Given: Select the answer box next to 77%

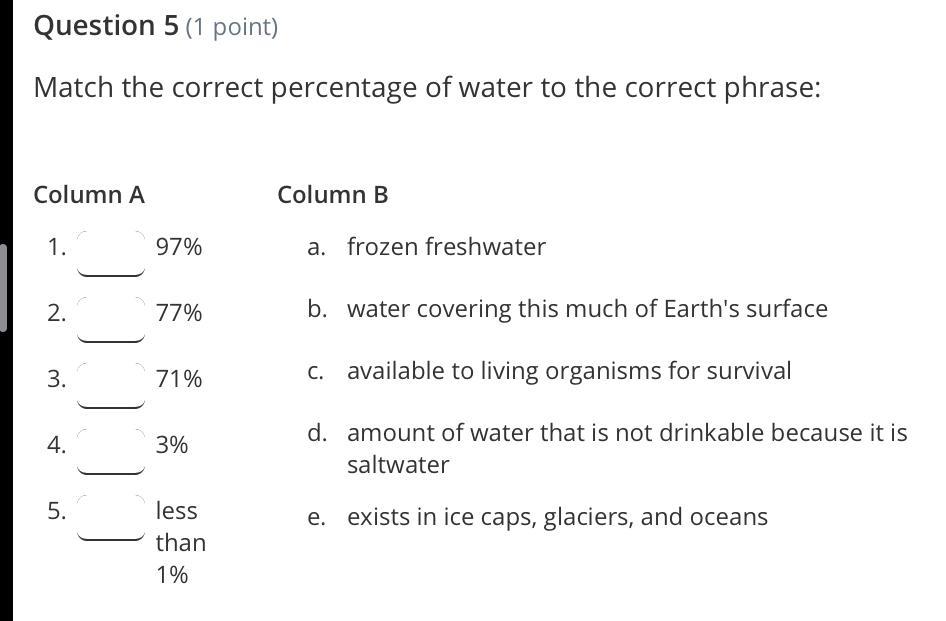Looking at the screenshot, I should coord(111,318).
